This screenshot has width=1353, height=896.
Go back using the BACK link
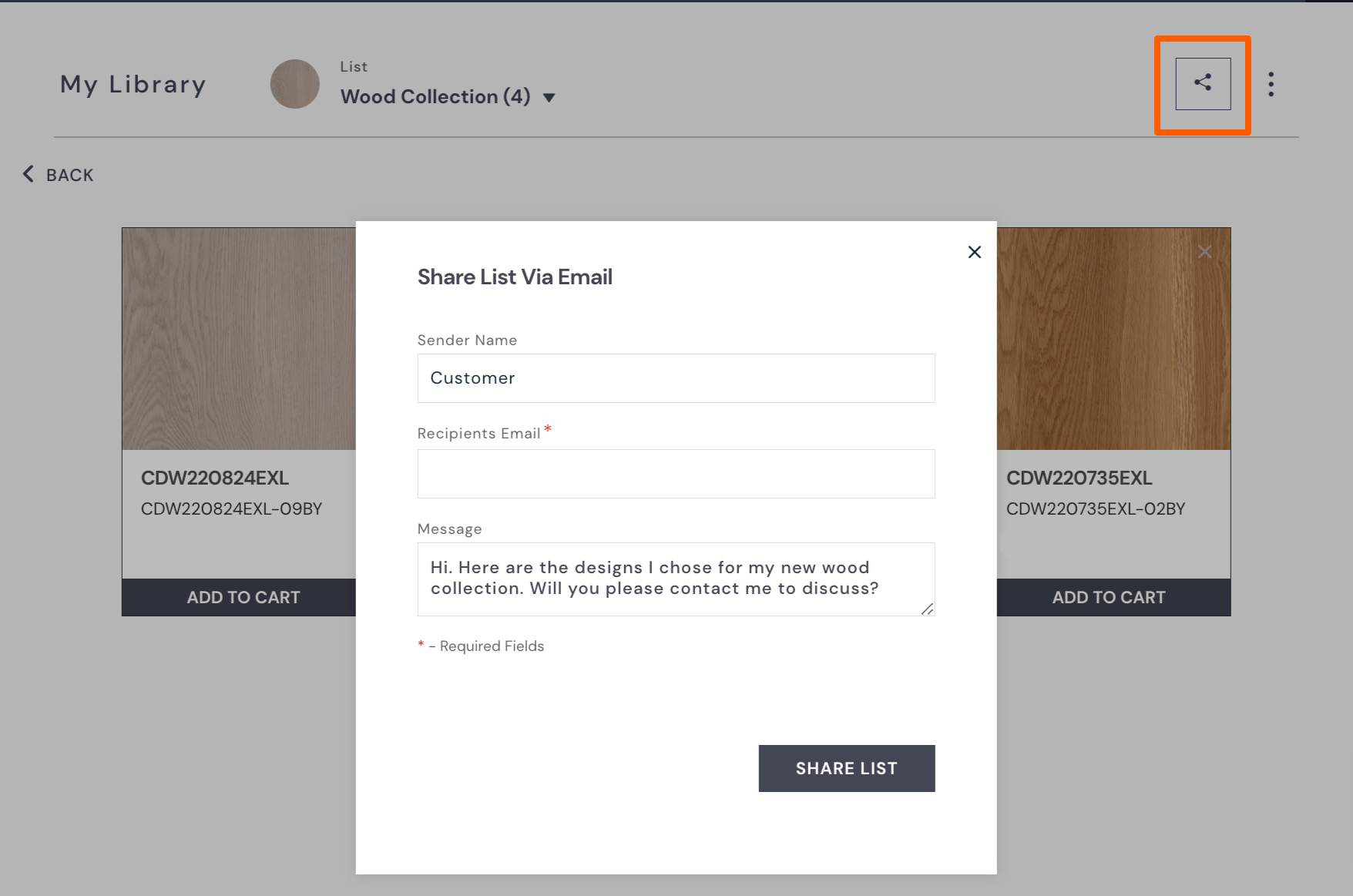[x=59, y=175]
